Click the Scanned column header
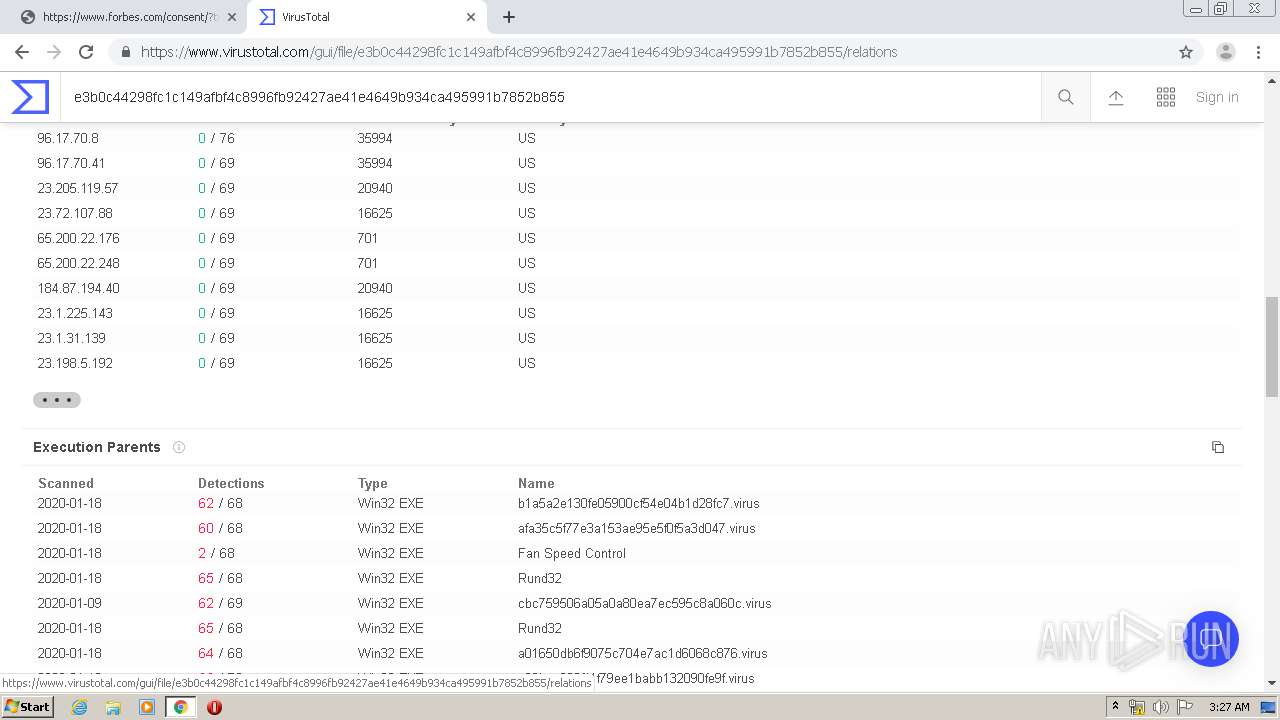Screen dimensions: 1280x720 66,483
